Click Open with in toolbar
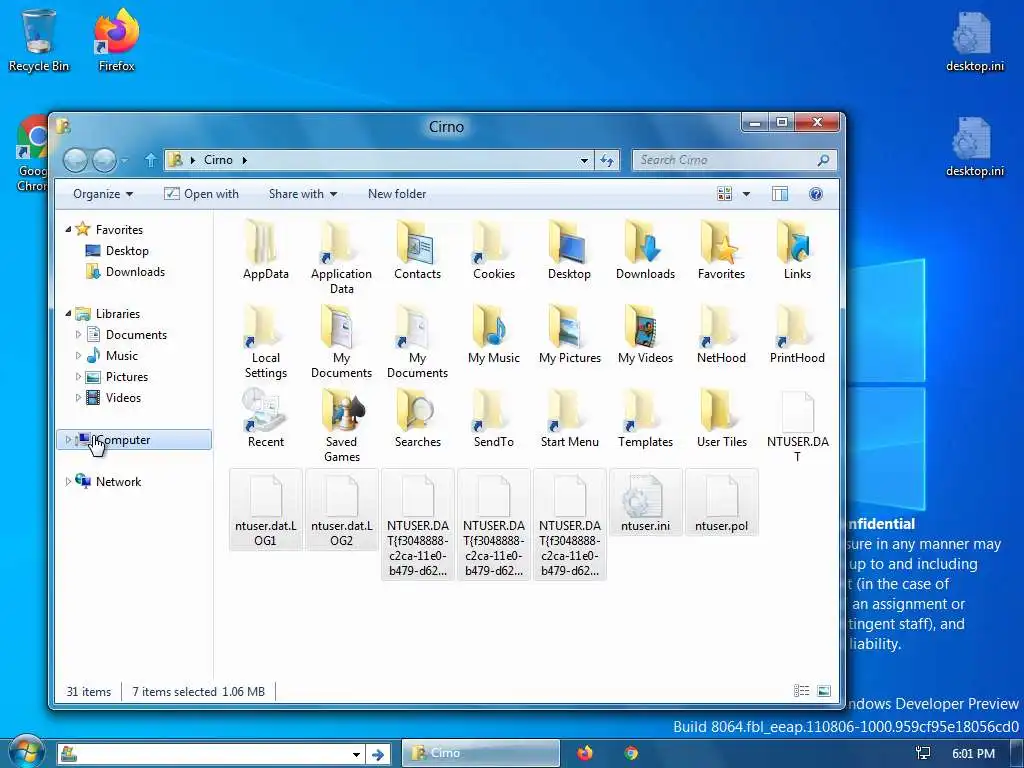 pyautogui.click(x=201, y=194)
